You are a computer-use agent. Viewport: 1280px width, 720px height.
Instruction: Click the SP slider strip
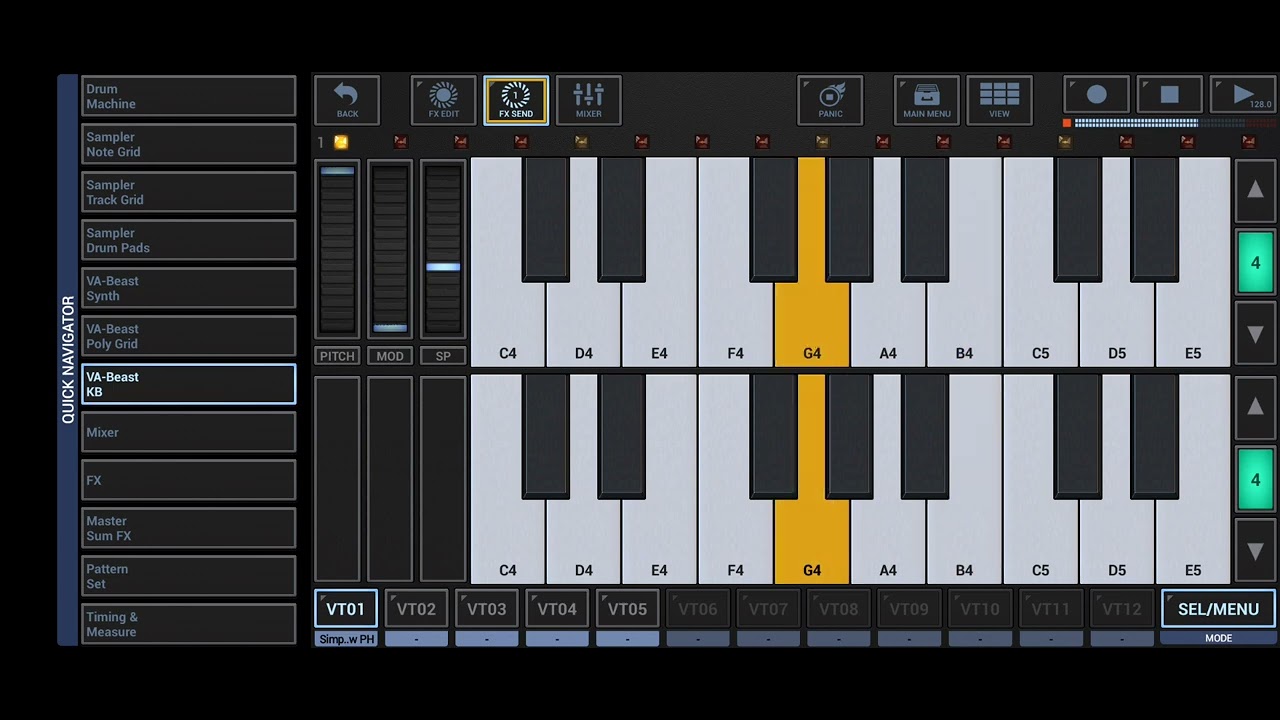coord(443,249)
